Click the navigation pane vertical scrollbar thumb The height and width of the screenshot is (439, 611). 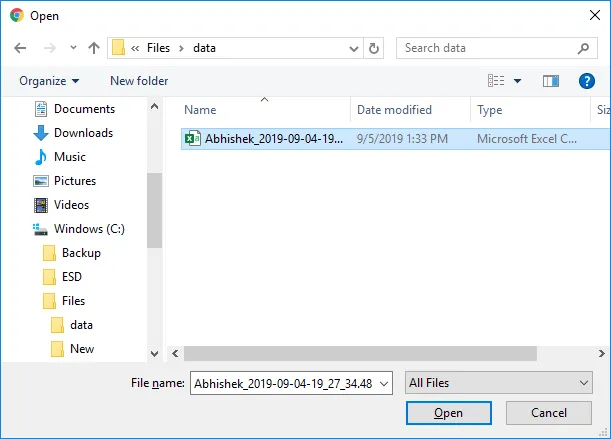tap(154, 210)
